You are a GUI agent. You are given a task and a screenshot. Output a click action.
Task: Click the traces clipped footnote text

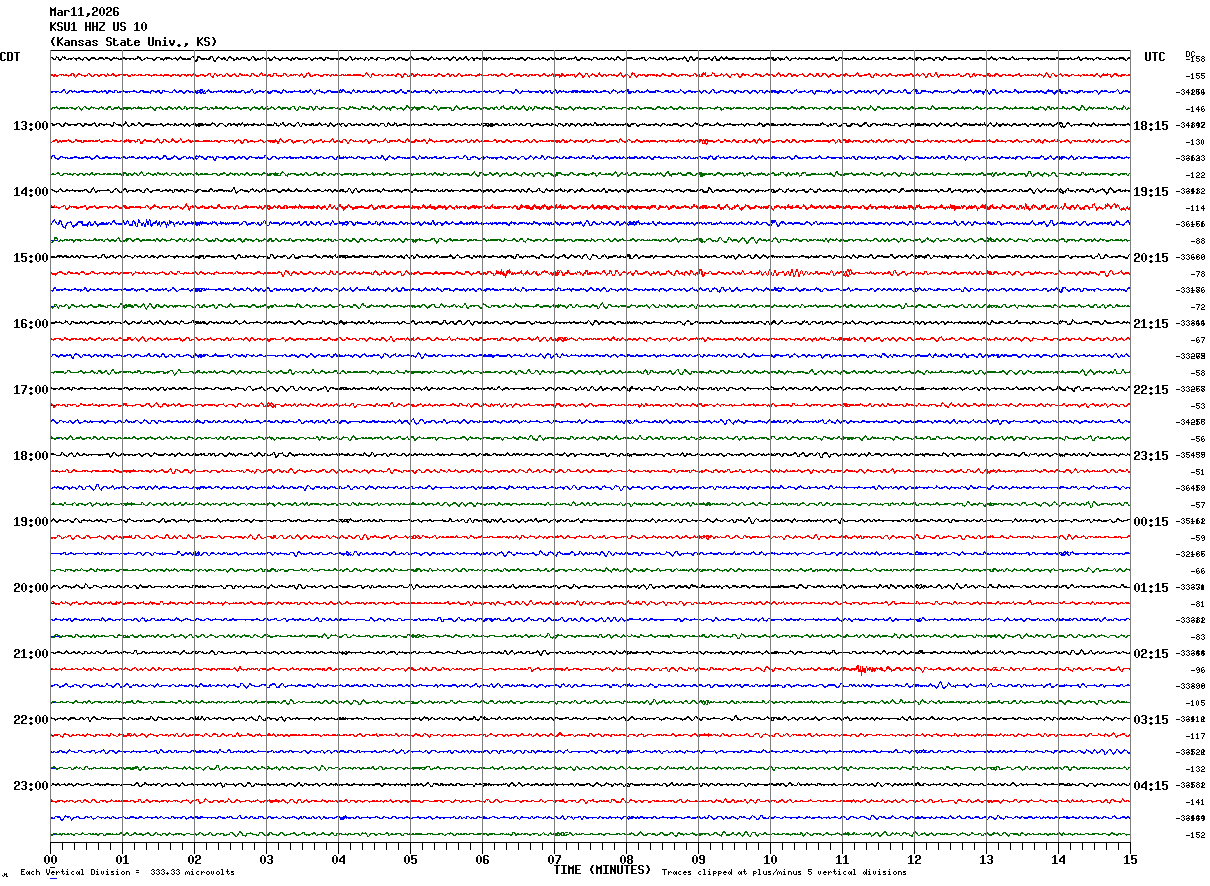[x=784, y=873]
